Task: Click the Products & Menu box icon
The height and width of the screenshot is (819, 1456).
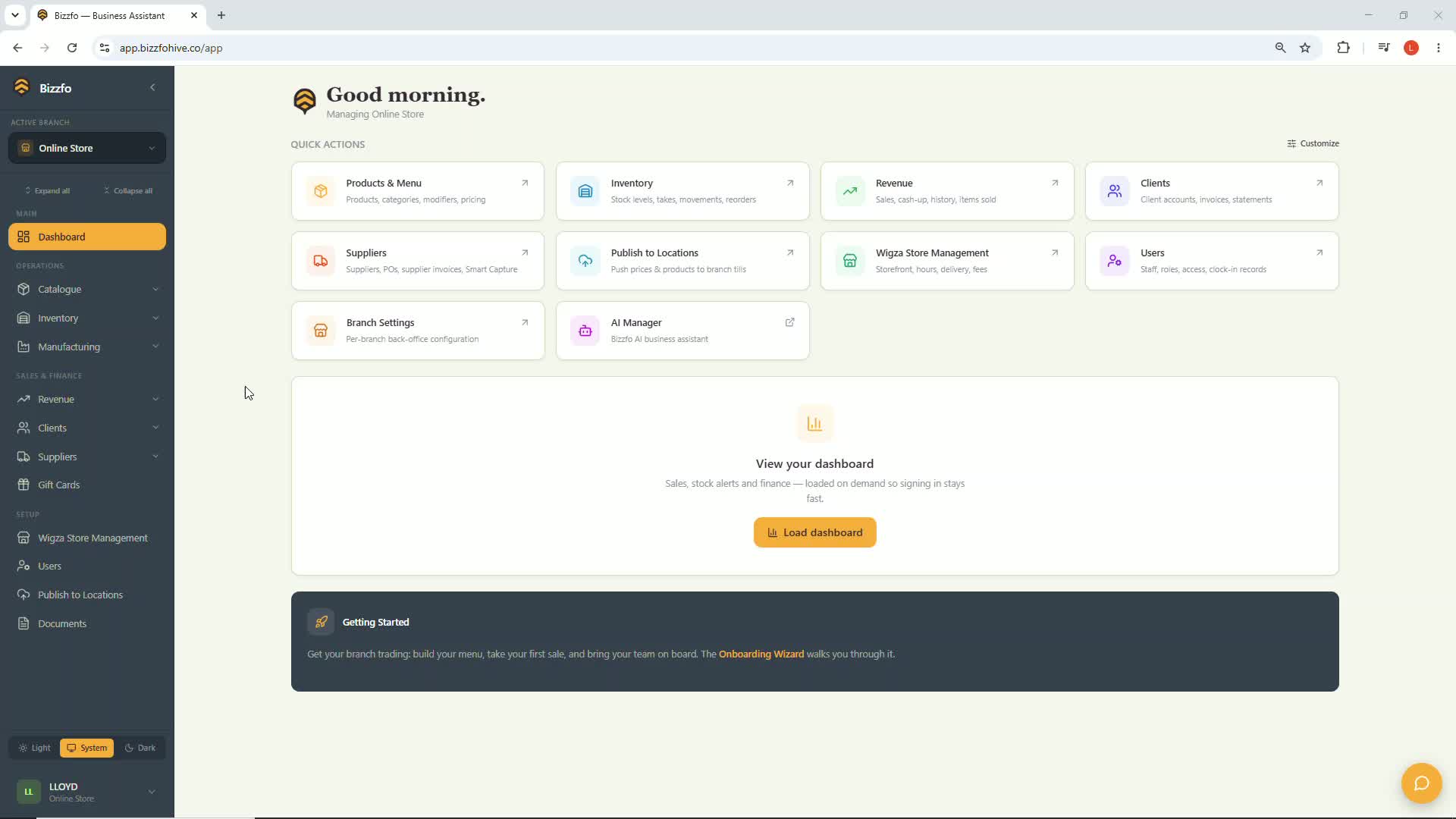Action: 321,191
